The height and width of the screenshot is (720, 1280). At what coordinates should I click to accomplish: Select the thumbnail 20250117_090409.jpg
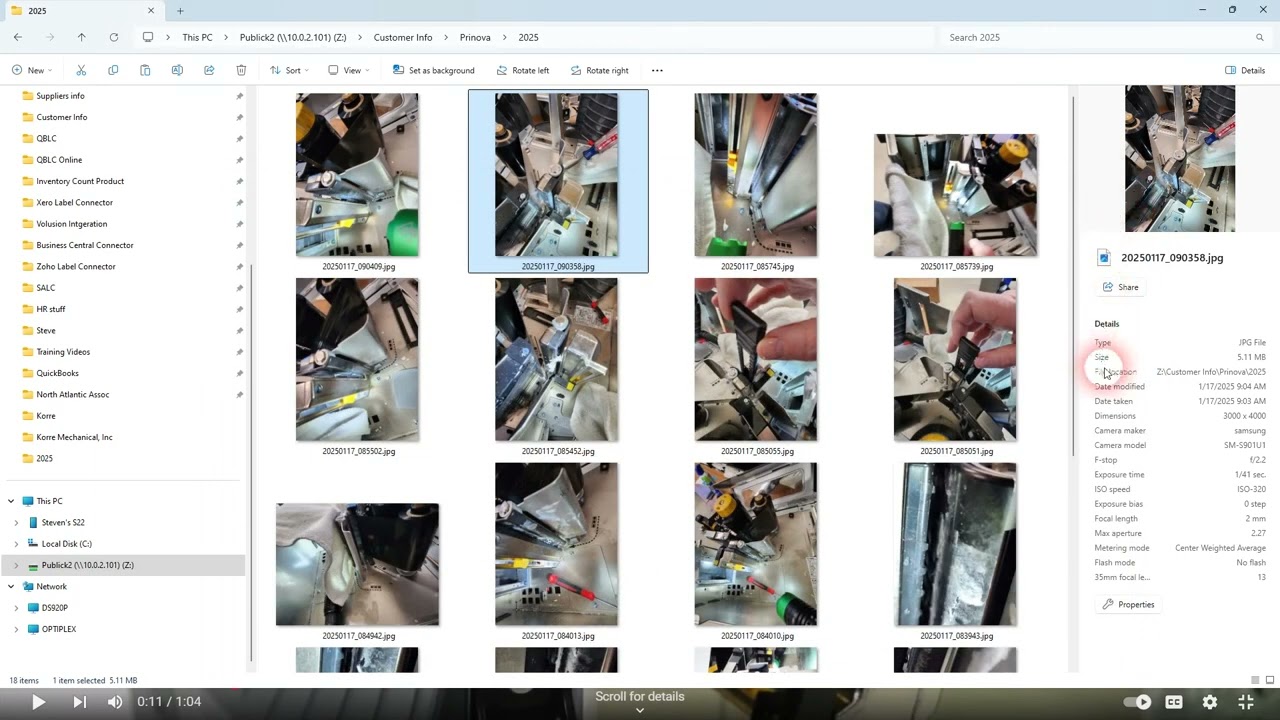tap(358, 181)
